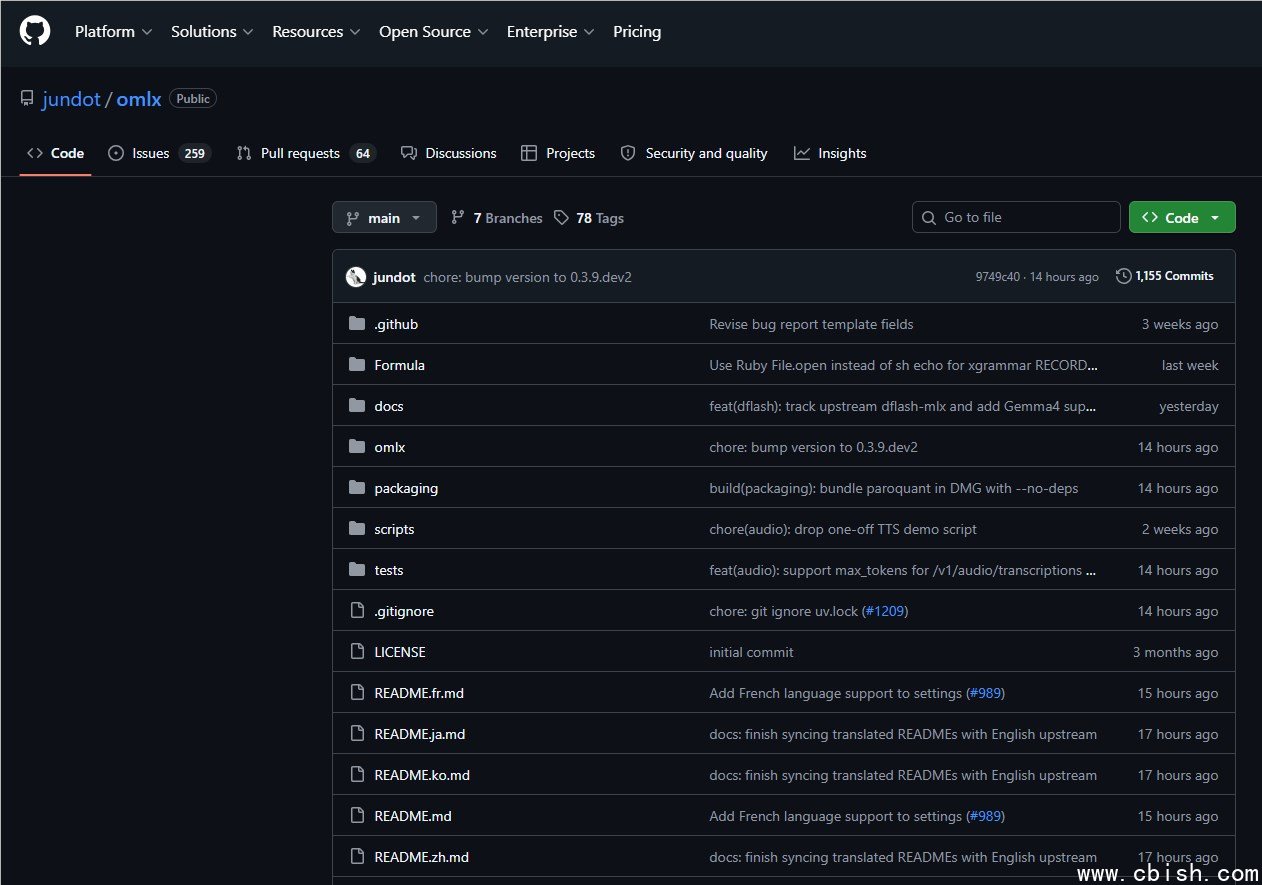The height and width of the screenshot is (885, 1262).
Task: Click the tests folder icon
Action: 357,570
